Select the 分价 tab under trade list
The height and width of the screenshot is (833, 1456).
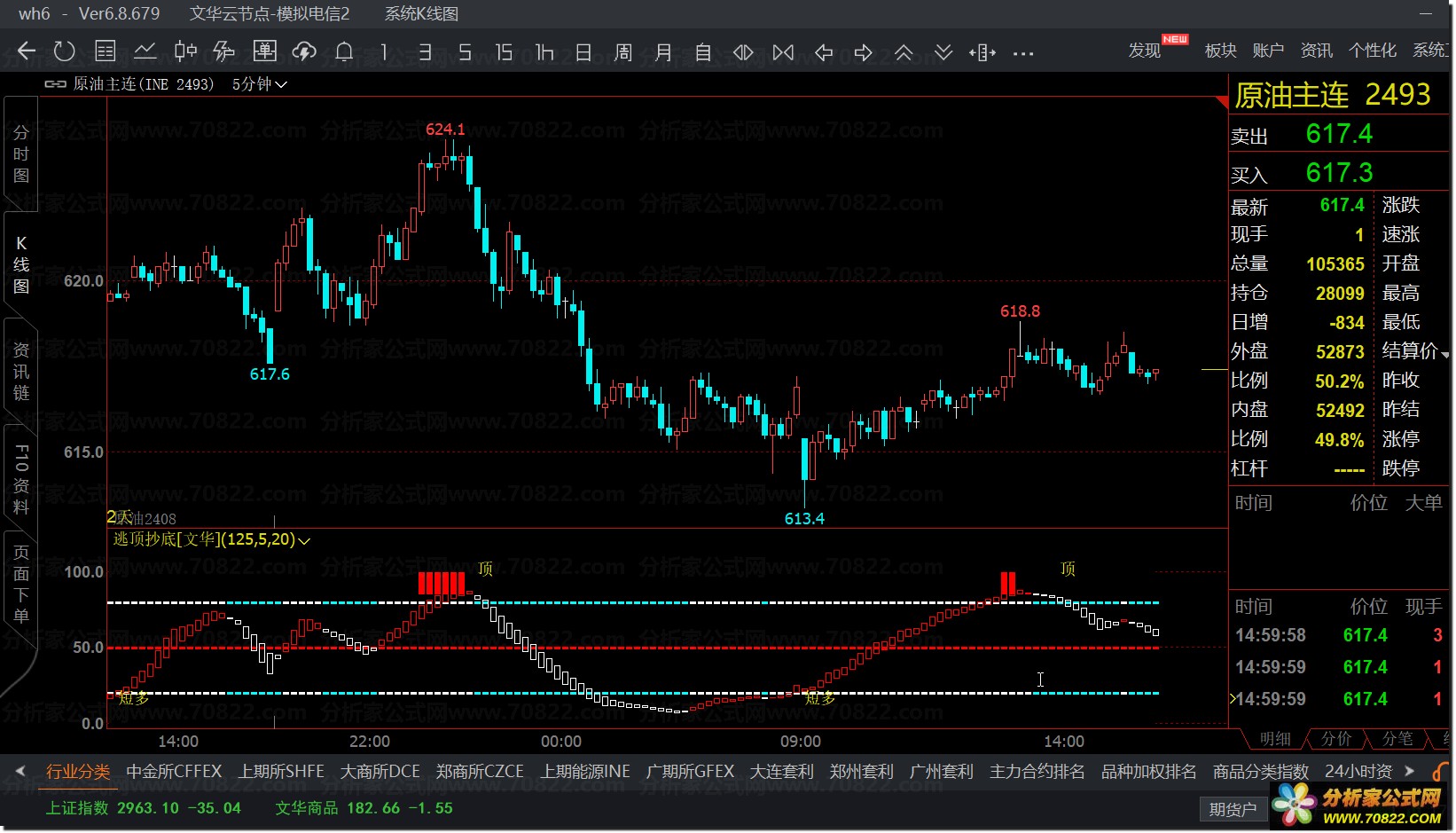tap(1336, 738)
